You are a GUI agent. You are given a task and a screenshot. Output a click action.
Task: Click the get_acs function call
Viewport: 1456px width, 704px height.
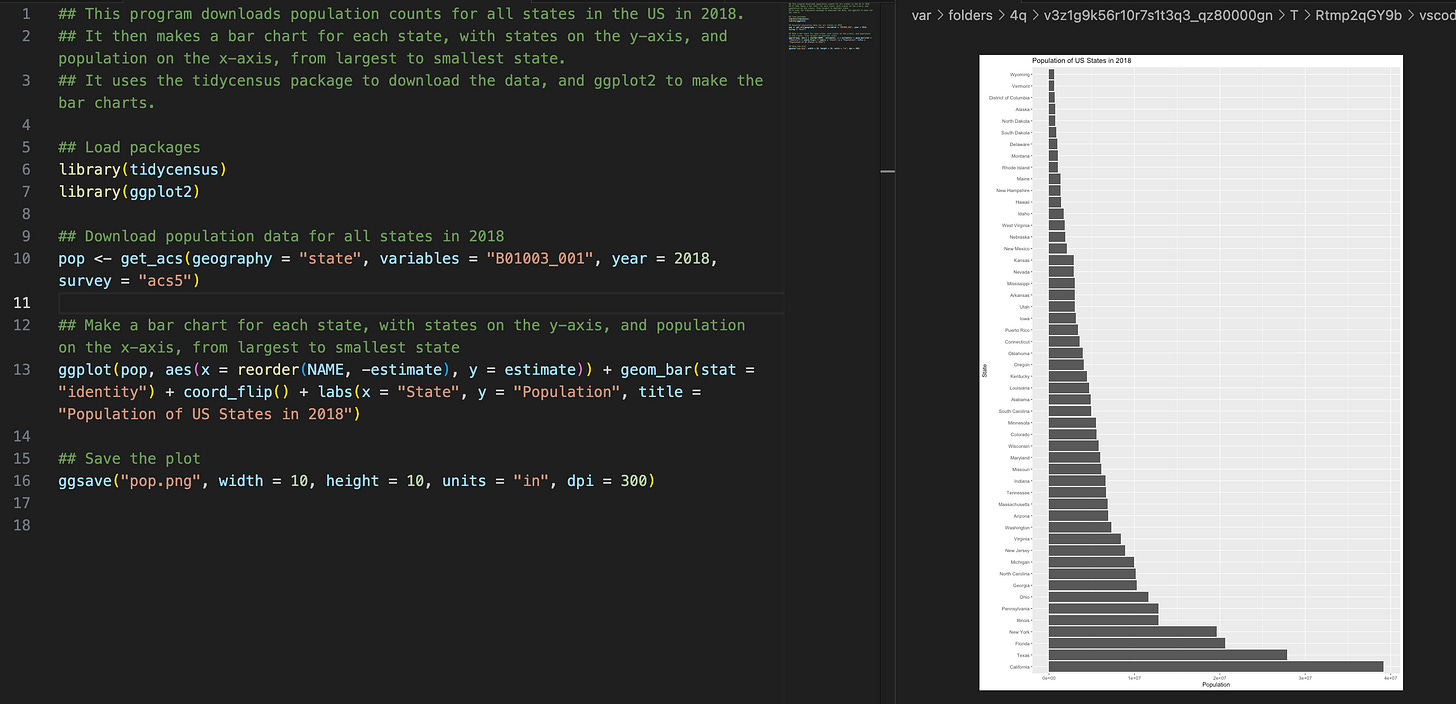pyautogui.click(x=151, y=258)
